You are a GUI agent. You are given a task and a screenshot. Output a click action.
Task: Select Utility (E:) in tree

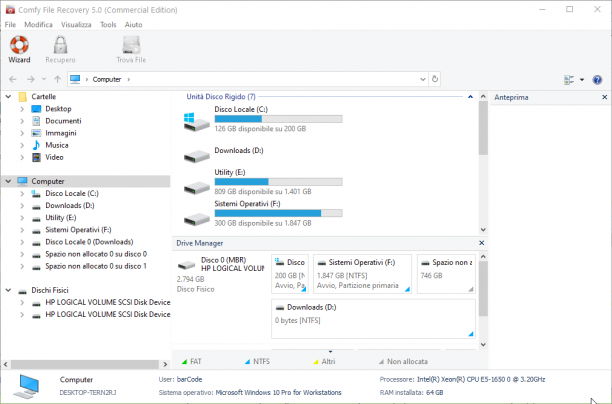coord(60,217)
